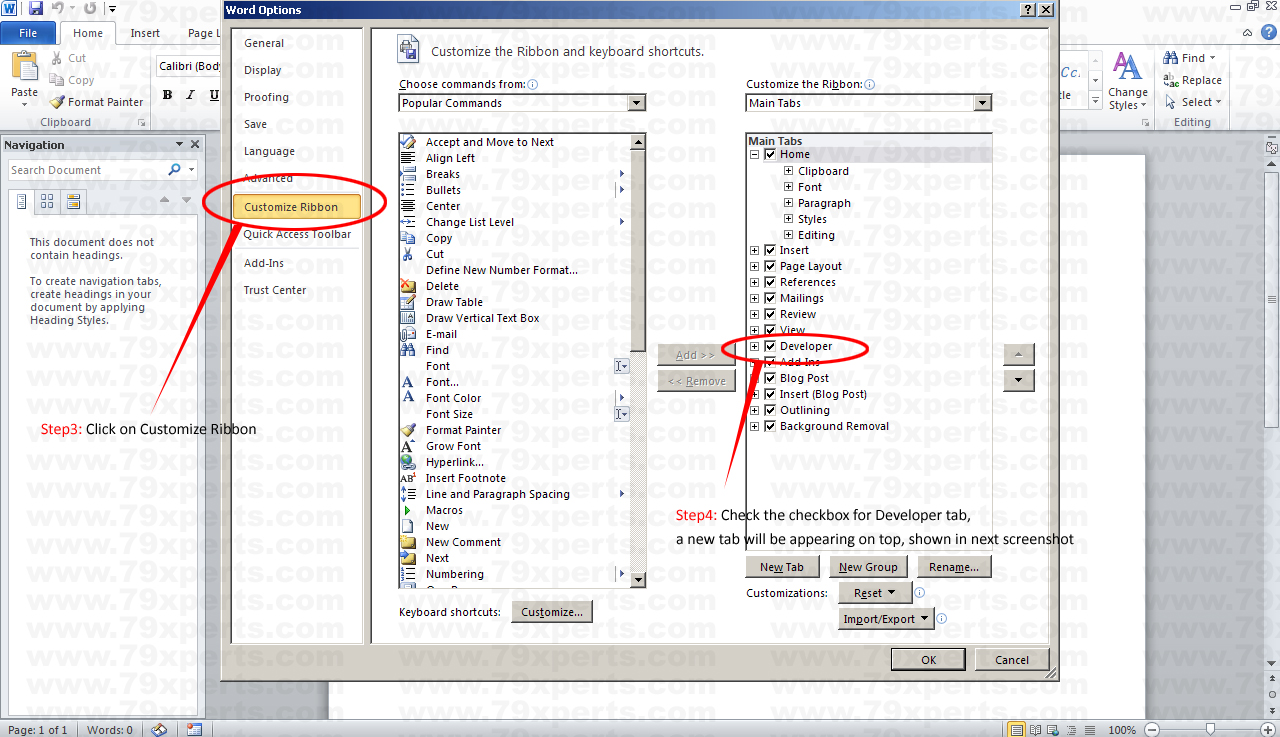1280x737 pixels.
Task: Close the Navigation pane
Action: tap(195, 145)
